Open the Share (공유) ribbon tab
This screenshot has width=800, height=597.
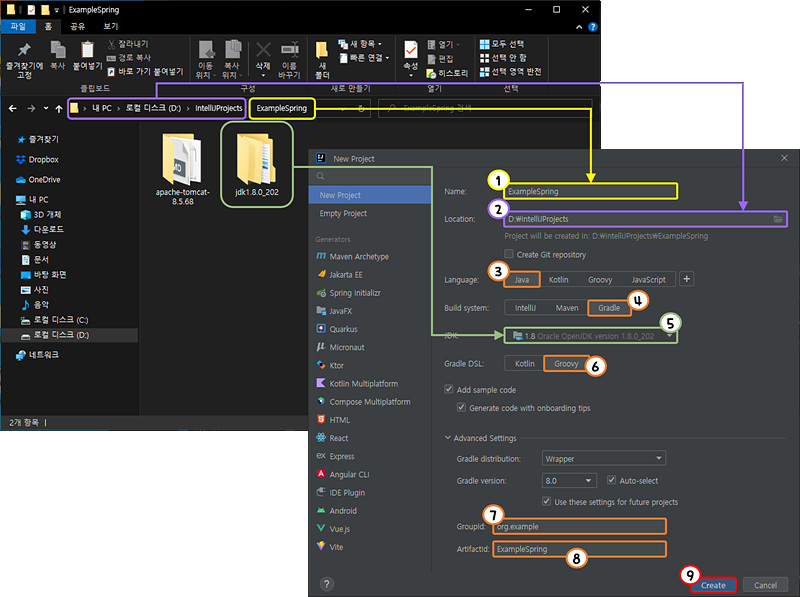coord(78,26)
